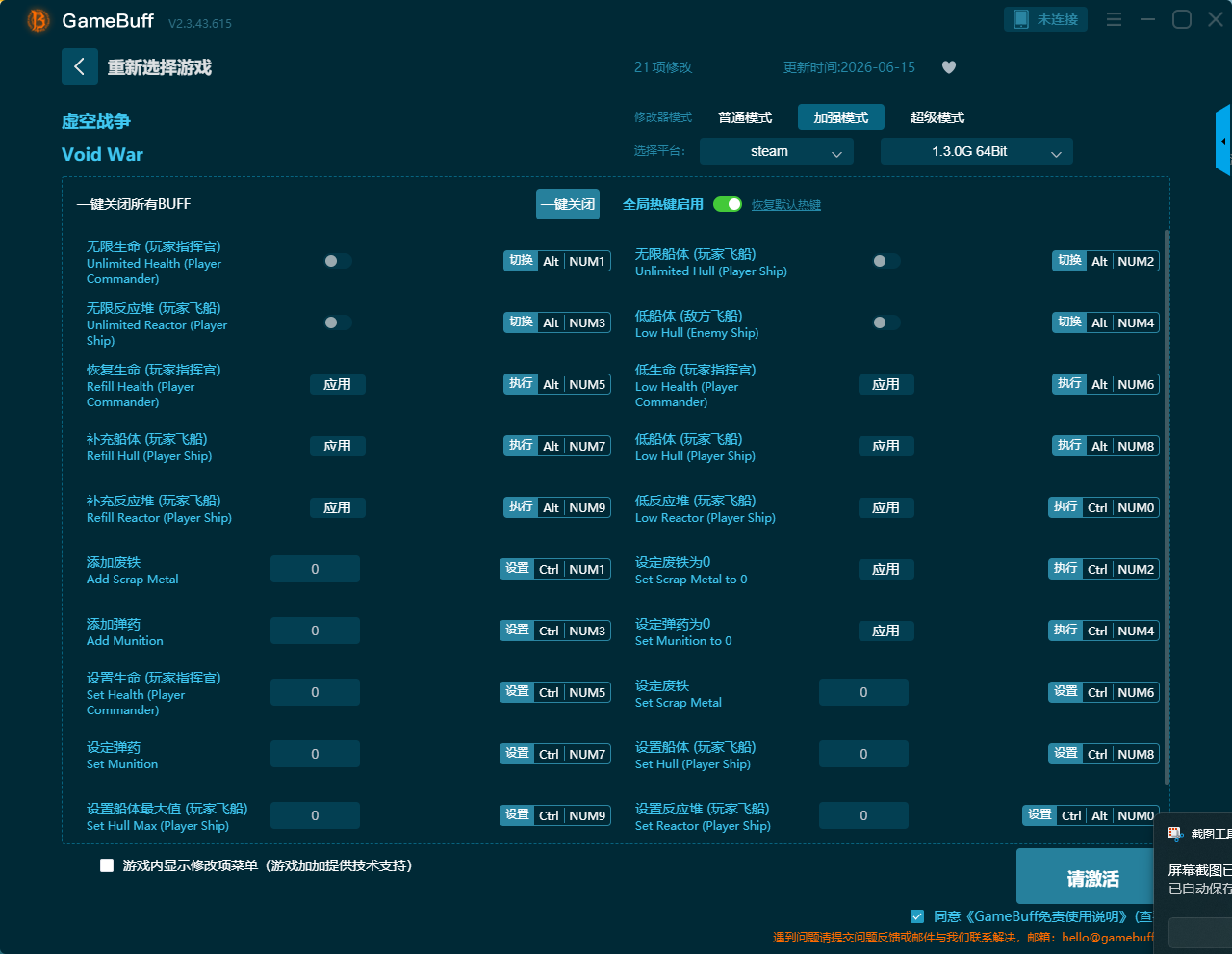Click the Alt NUM7 execute hotkey
The height and width of the screenshot is (954, 1232).
(x=557, y=446)
